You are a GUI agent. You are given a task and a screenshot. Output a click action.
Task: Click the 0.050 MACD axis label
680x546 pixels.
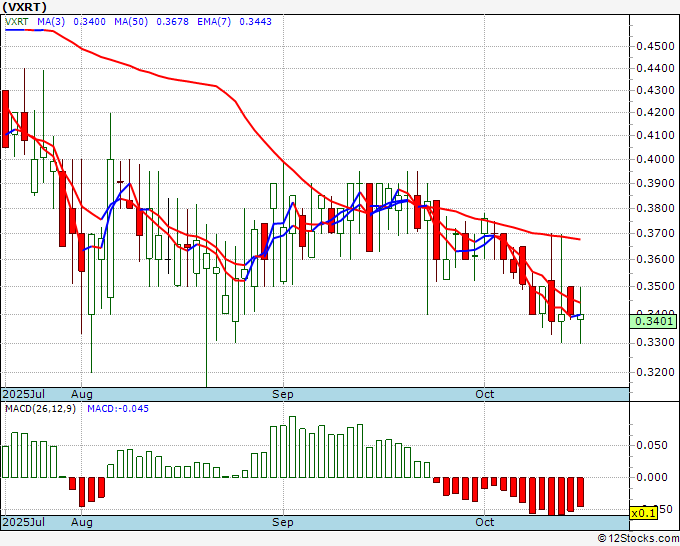pos(652,445)
